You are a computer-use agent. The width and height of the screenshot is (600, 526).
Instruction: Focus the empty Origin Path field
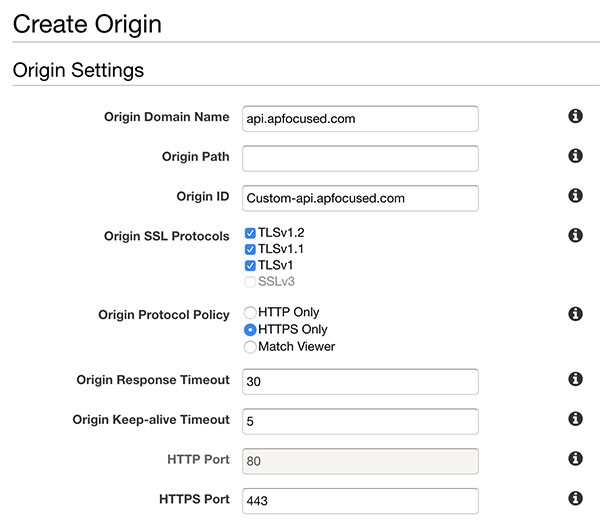360,158
